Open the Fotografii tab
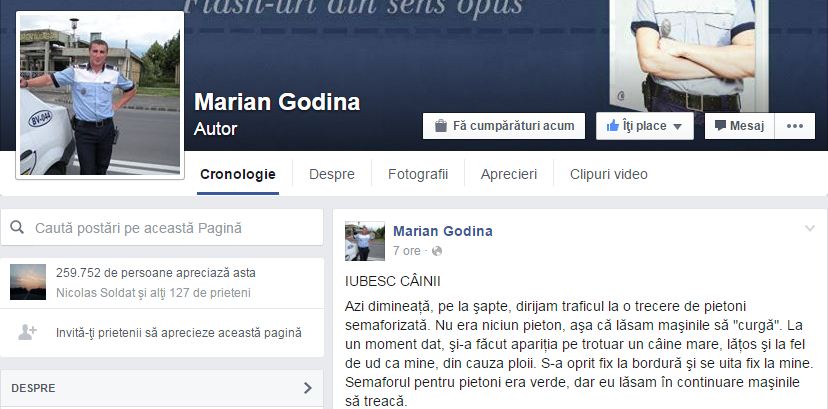 point(418,174)
